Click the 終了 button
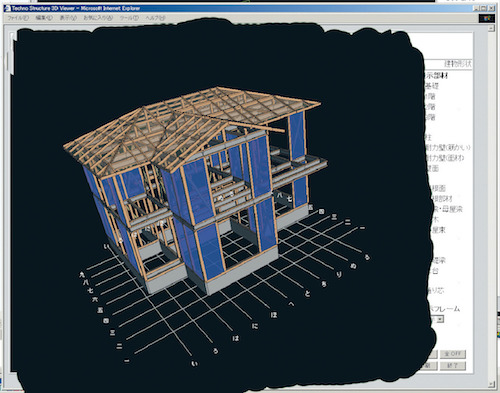This screenshot has width=500, height=393. [x=453, y=366]
